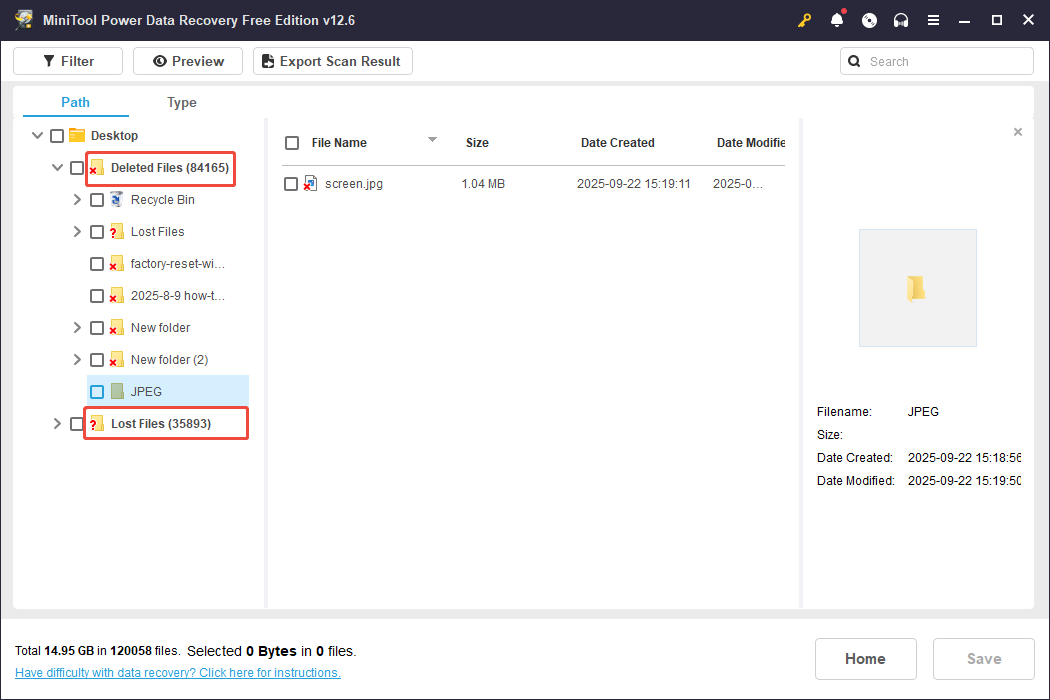Click the key icon to register license
The image size is (1050, 700).
click(x=805, y=20)
